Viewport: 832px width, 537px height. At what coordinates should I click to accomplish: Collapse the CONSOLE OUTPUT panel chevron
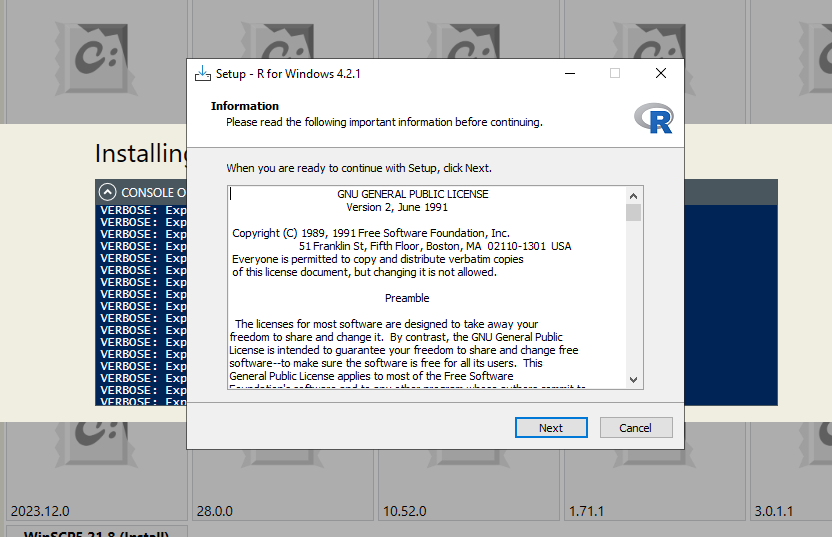(x=107, y=192)
